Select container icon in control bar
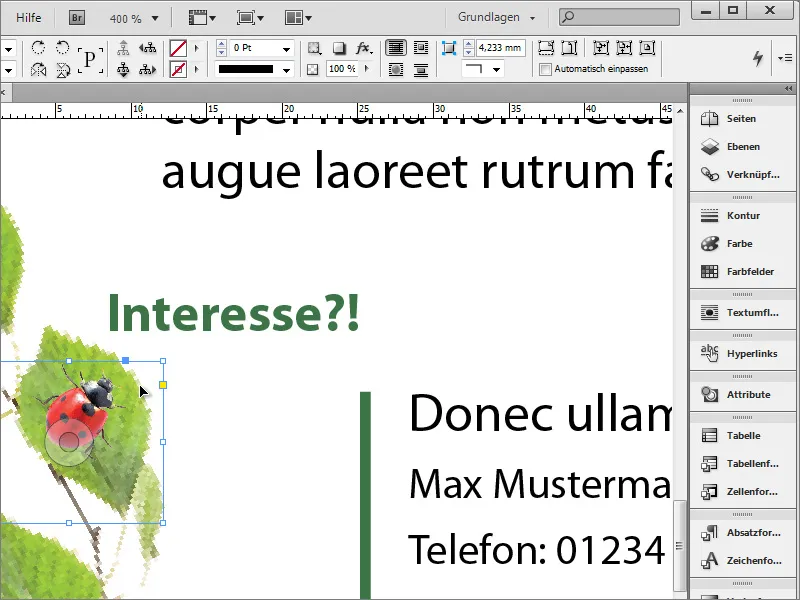 [123, 48]
